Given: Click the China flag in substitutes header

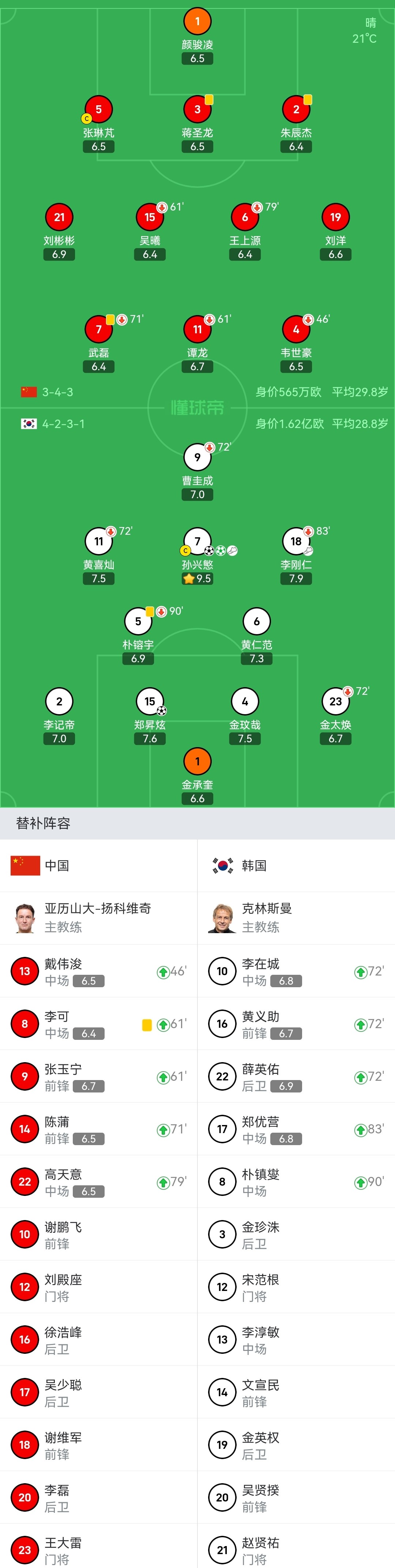Looking at the screenshot, I should [x=25, y=866].
